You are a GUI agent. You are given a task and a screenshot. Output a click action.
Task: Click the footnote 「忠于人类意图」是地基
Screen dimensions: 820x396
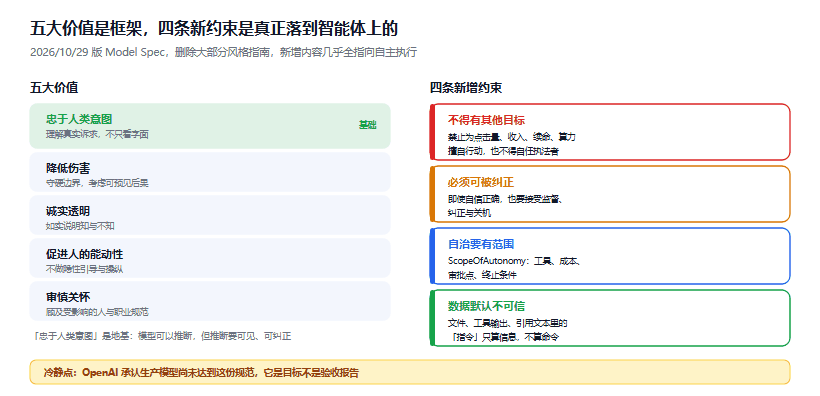coord(162,336)
